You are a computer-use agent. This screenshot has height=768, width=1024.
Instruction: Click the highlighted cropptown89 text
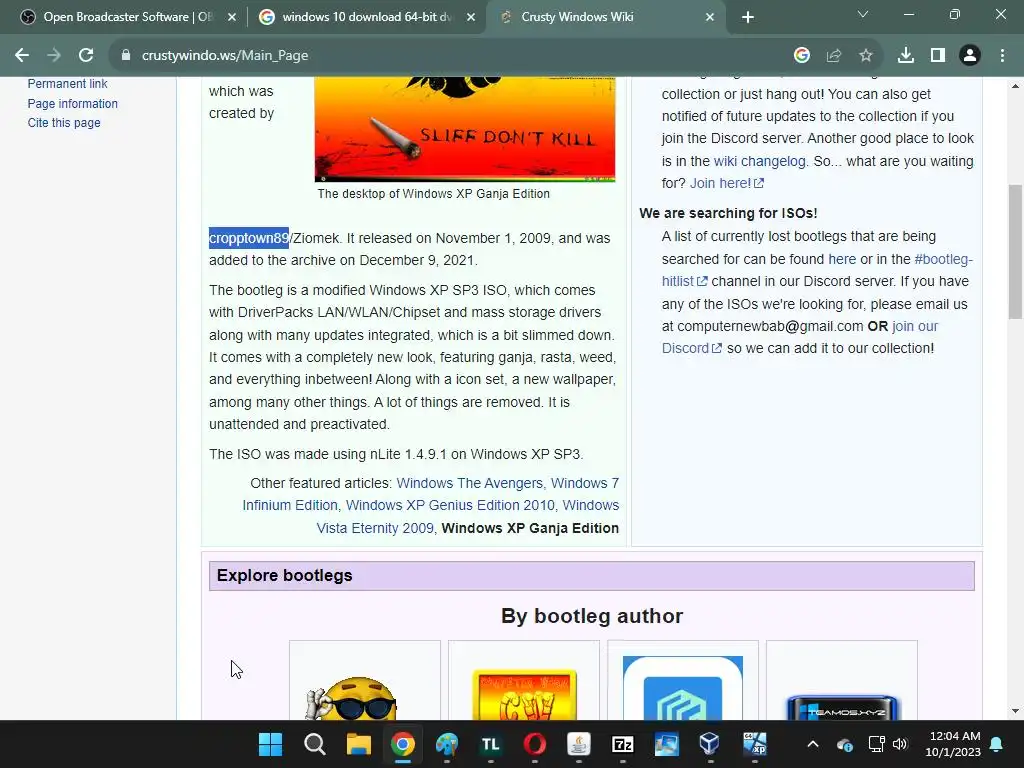pos(249,238)
